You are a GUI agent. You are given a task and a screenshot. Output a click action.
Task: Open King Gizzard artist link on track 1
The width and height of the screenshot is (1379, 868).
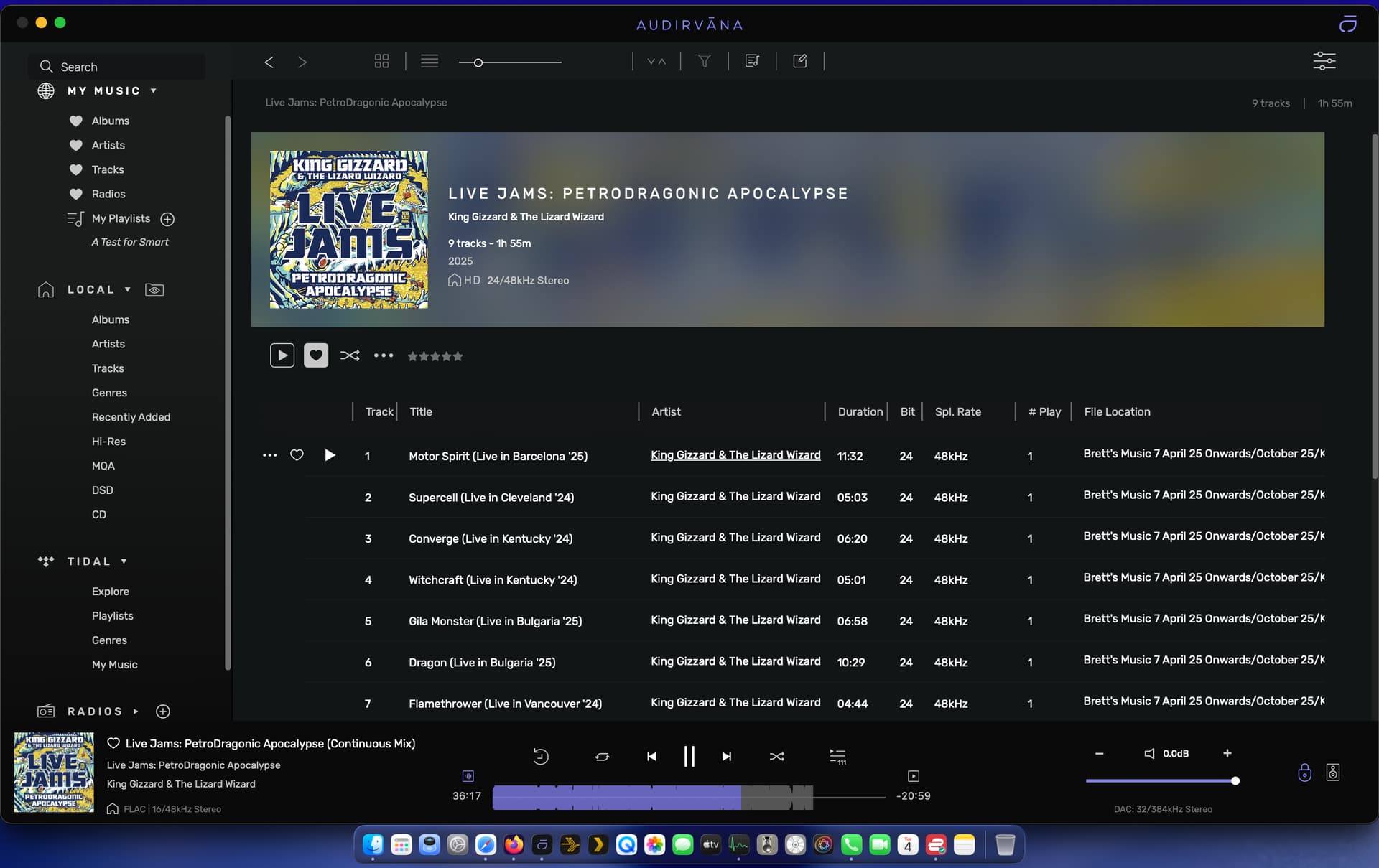735,455
